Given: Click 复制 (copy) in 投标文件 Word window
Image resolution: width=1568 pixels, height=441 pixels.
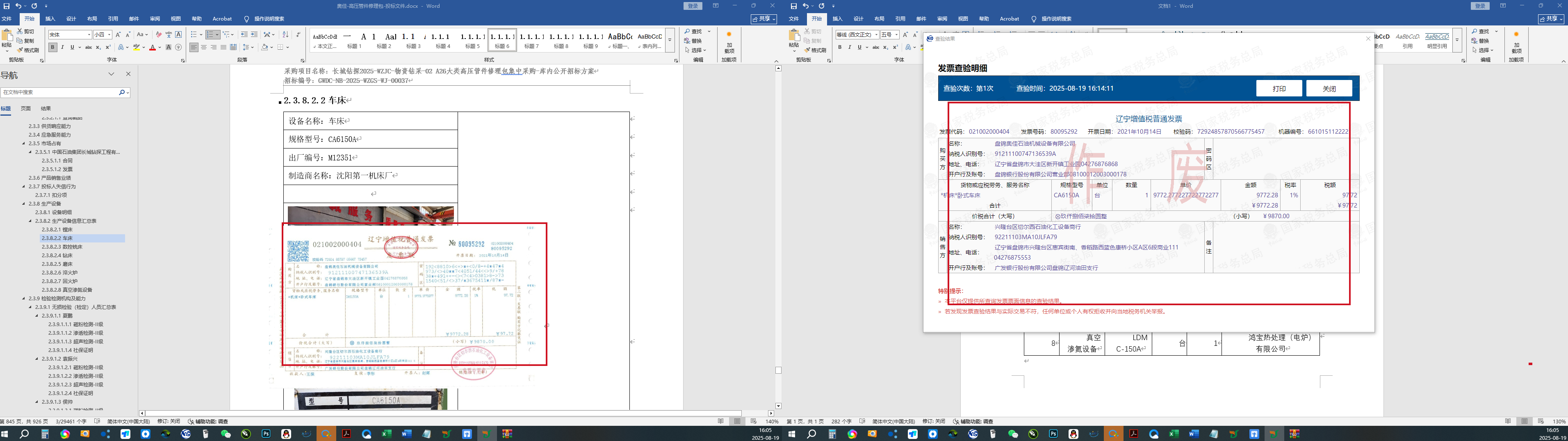Looking at the screenshot, I should coord(25,41).
